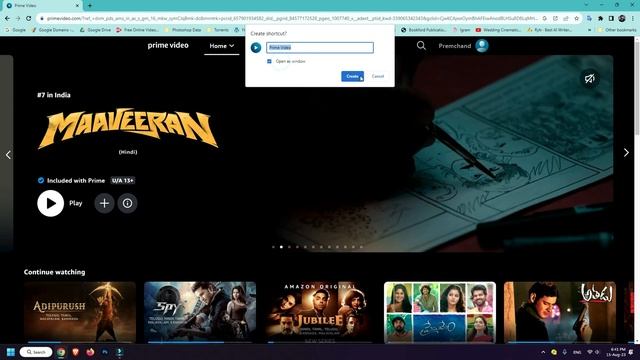The width and height of the screenshot is (640, 360).
Task: Unmute the trailer with the speaker icon
Action: (590, 78)
